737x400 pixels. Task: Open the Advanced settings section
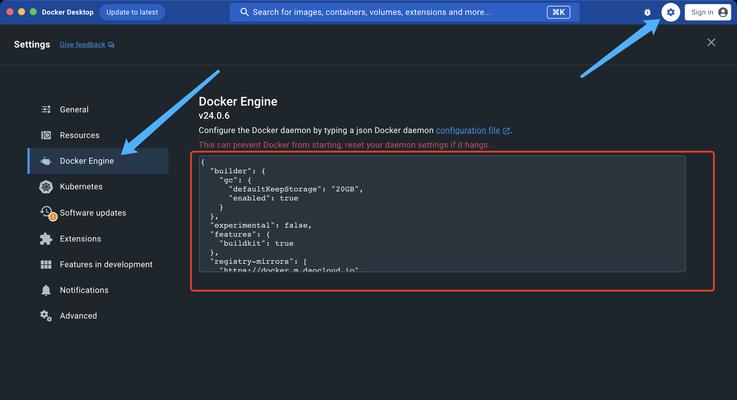98,316
